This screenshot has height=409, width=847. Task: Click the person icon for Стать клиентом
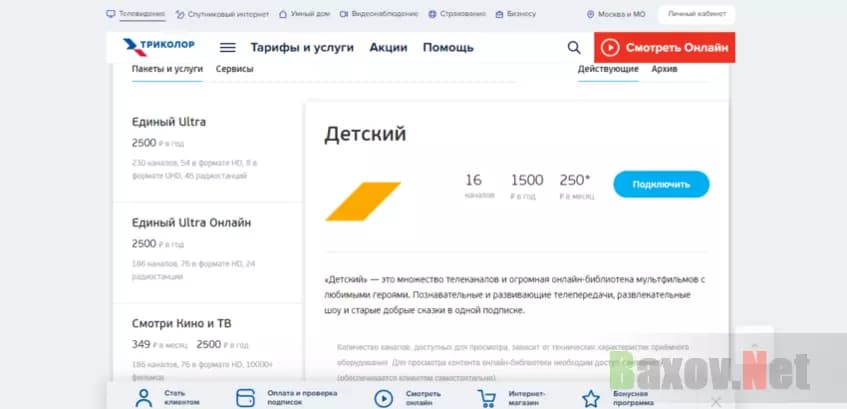pyautogui.click(x=144, y=398)
